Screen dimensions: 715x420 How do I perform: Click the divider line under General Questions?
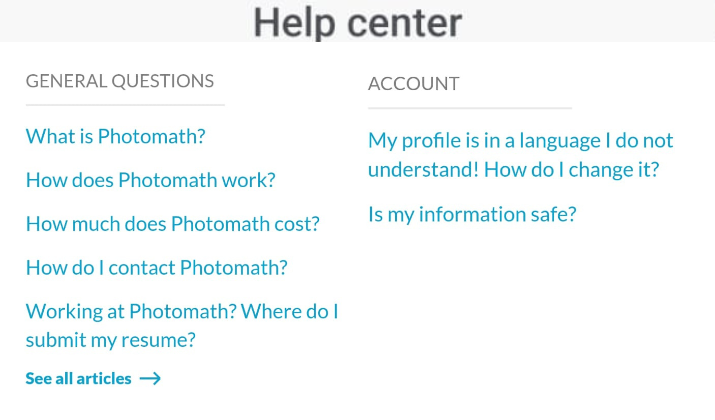pyautogui.click(x=125, y=104)
